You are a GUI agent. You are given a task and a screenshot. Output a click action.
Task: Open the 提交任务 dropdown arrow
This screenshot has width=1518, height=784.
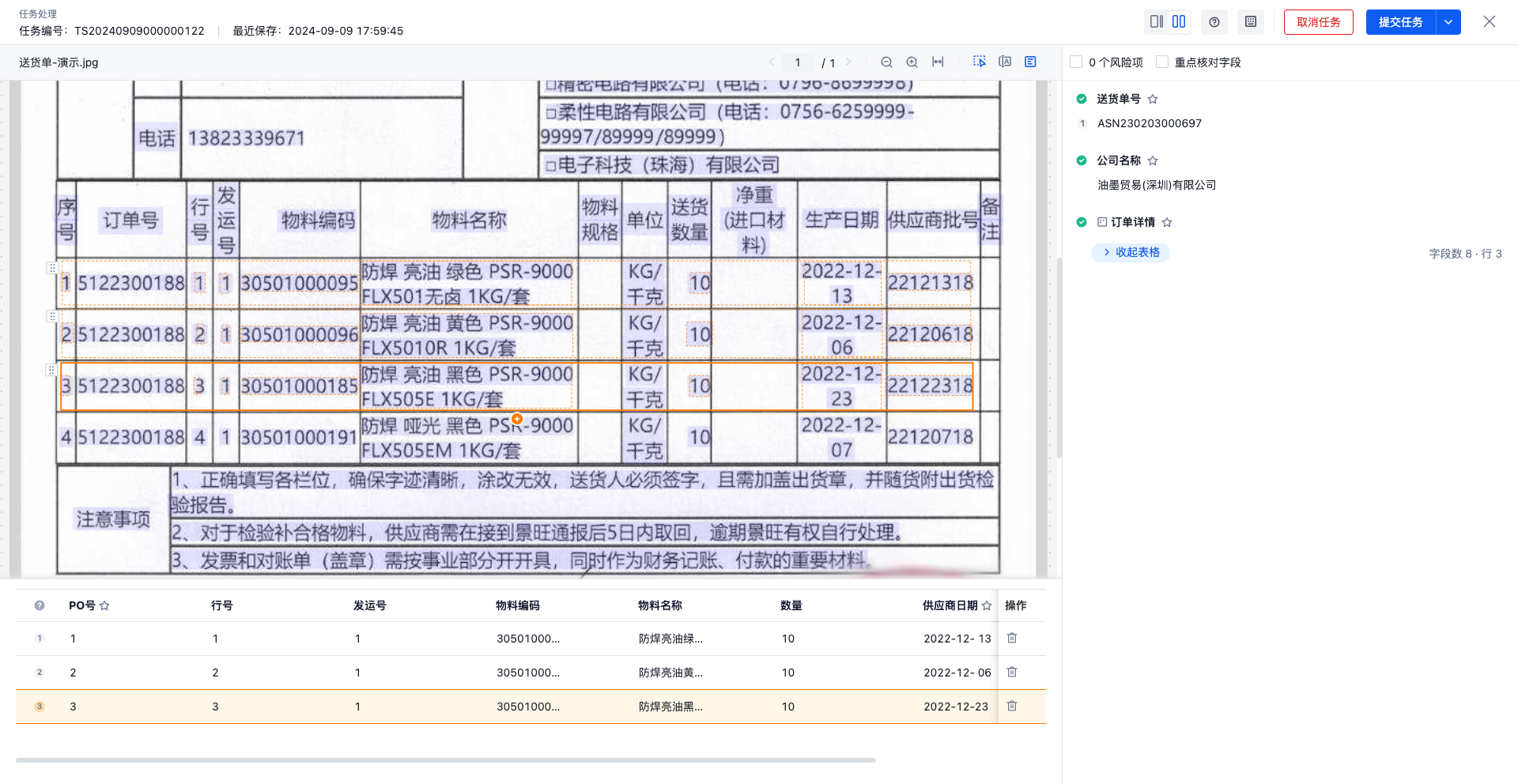[1448, 22]
